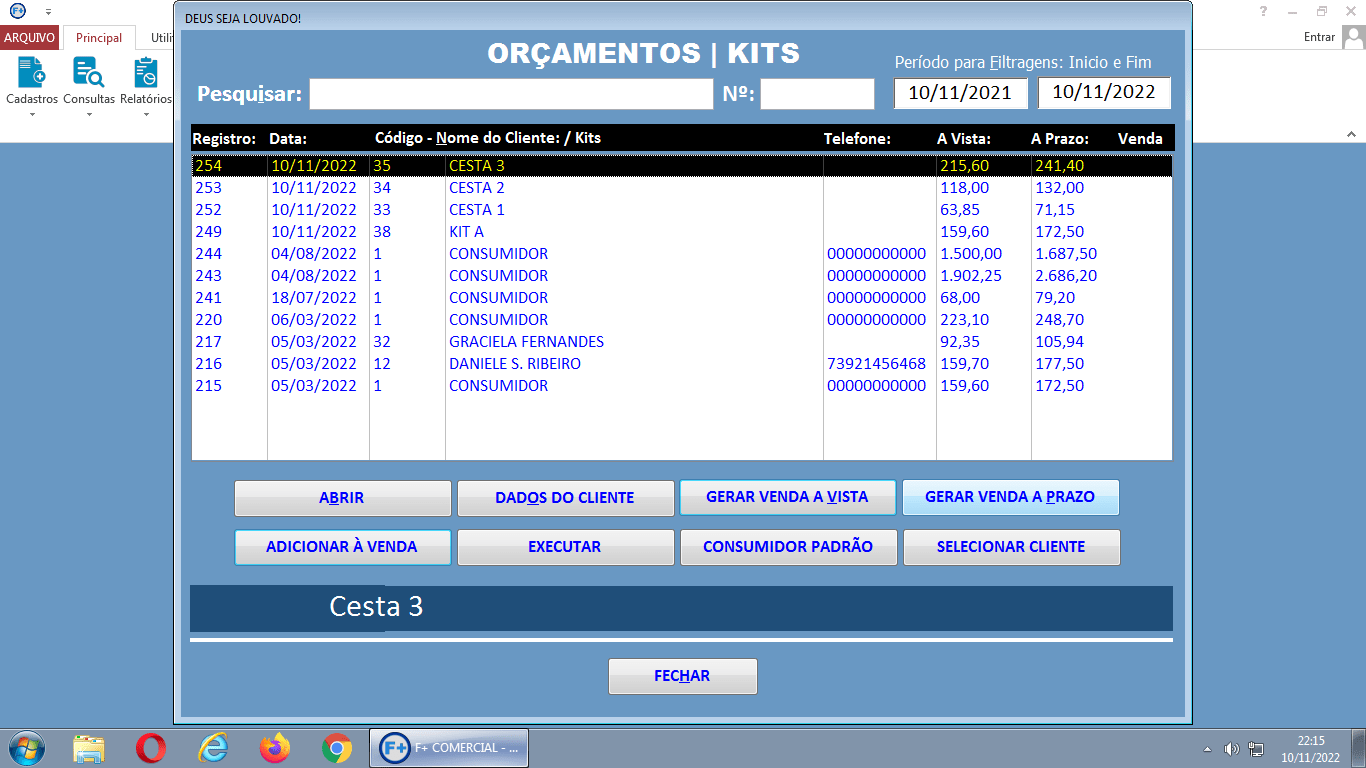Click the Registro column header
Viewport: 1366px width, 768px height.
tap(224, 139)
